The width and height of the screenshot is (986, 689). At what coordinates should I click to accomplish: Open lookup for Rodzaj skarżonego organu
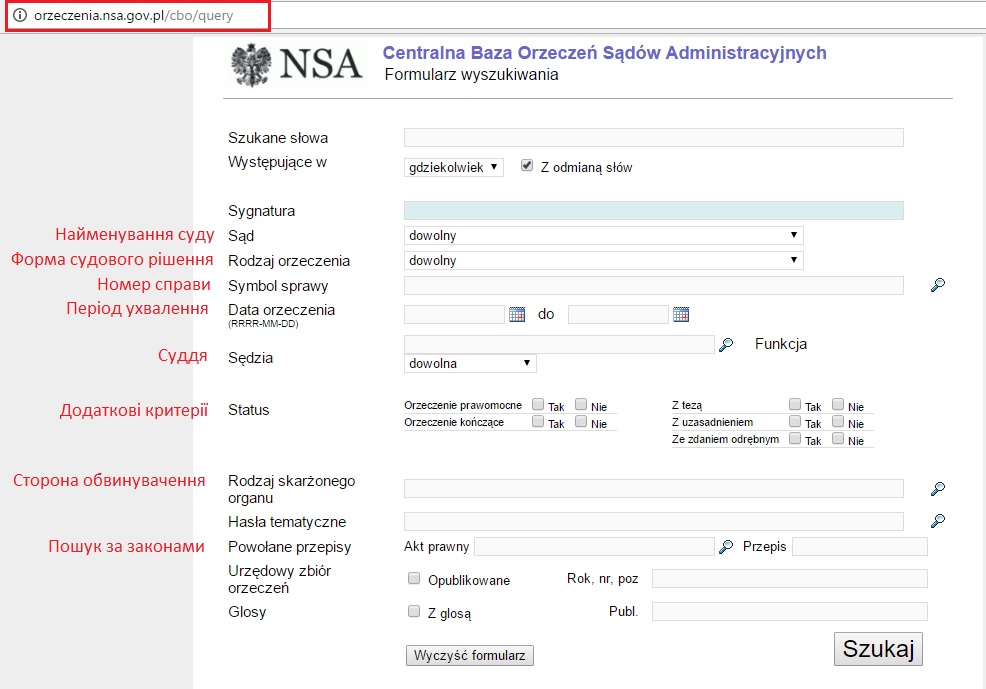pyautogui.click(x=937, y=489)
